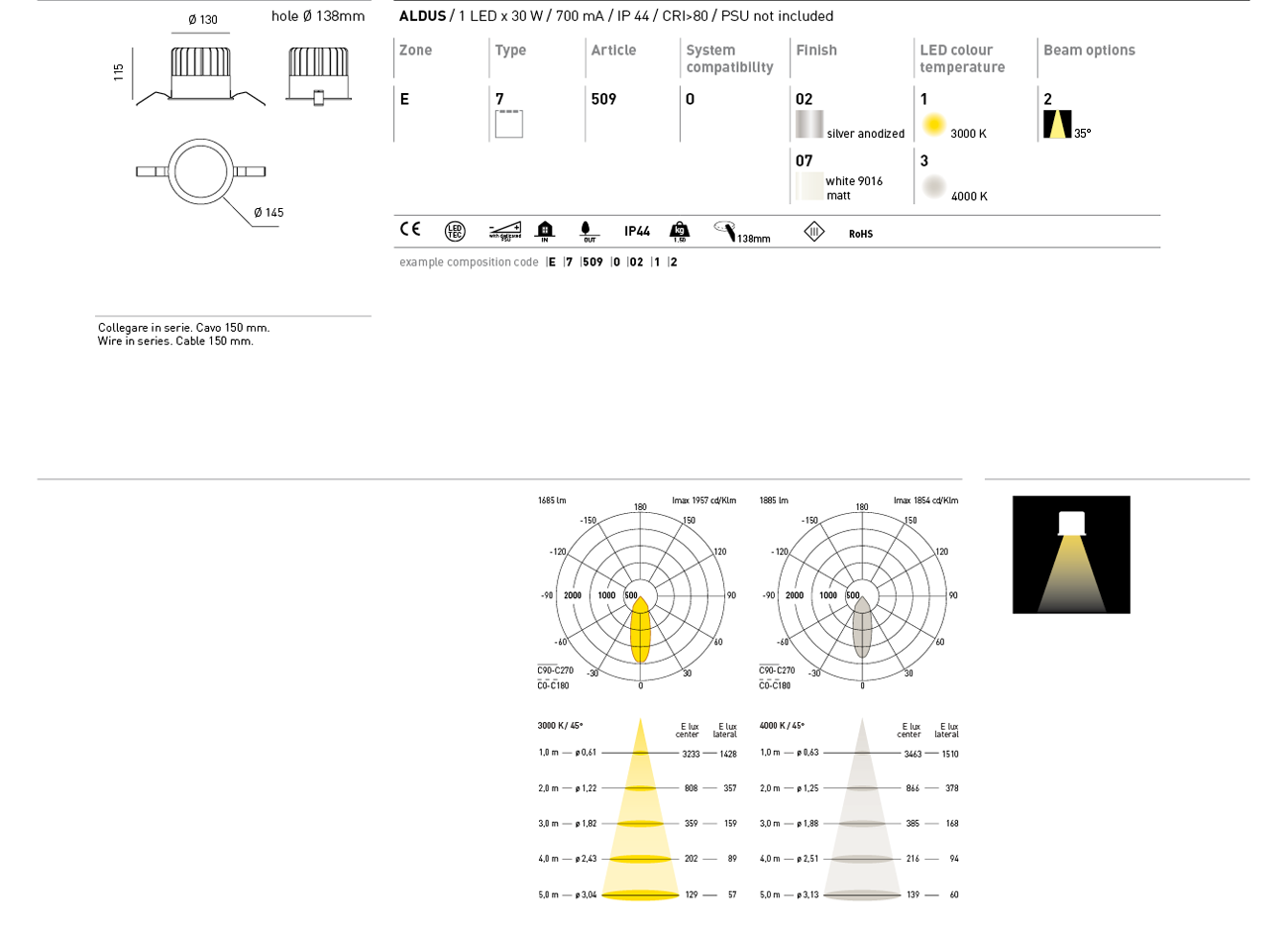Click the centre lux value 3463
Screen dimensions: 1288x931
click(x=912, y=754)
